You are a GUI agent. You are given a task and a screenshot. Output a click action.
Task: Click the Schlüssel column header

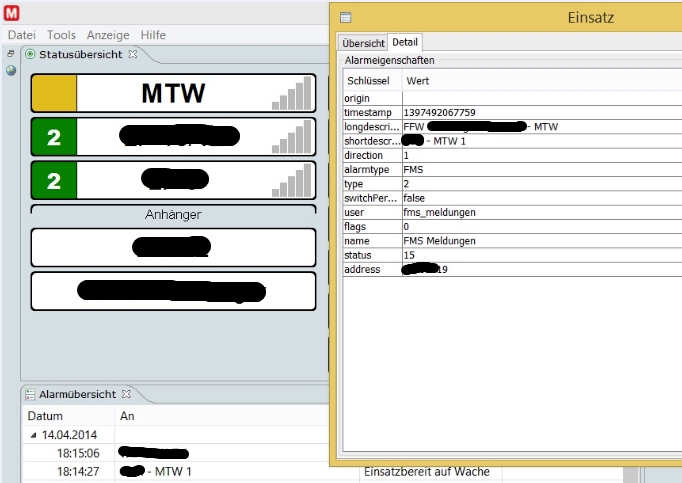pyautogui.click(x=370, y=79)
